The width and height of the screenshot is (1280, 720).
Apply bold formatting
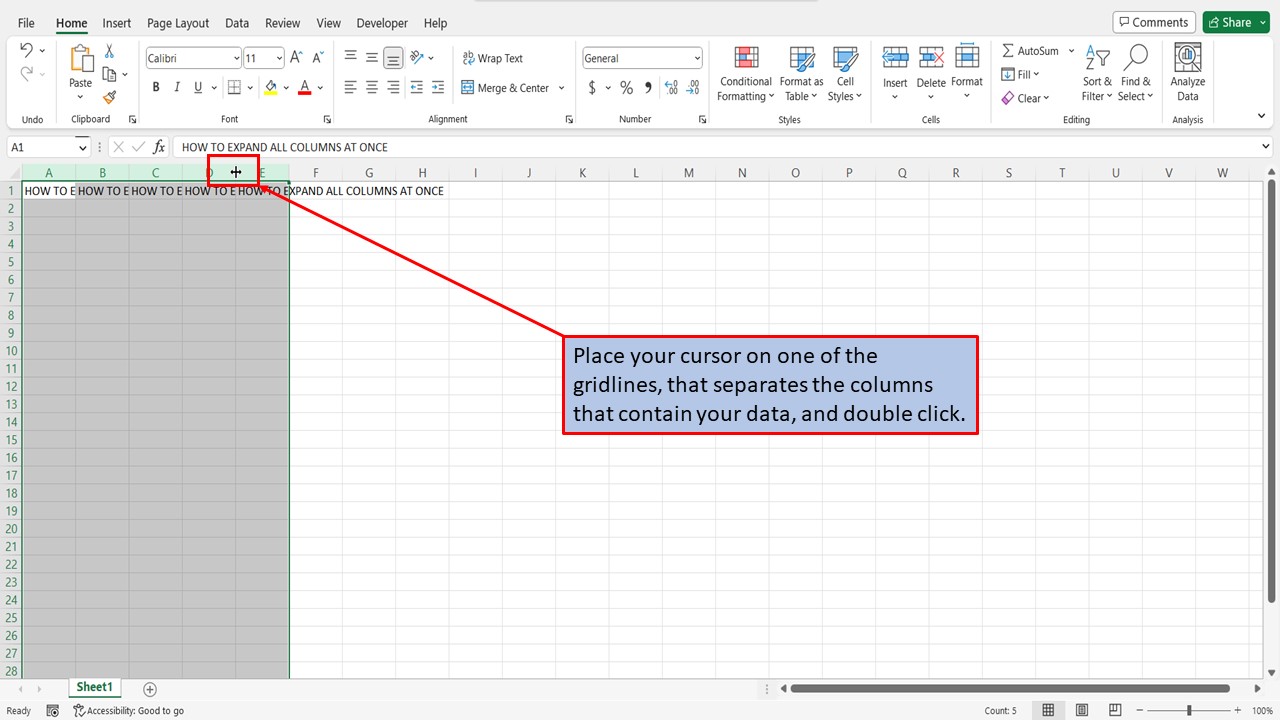click(x=155, y=87)
